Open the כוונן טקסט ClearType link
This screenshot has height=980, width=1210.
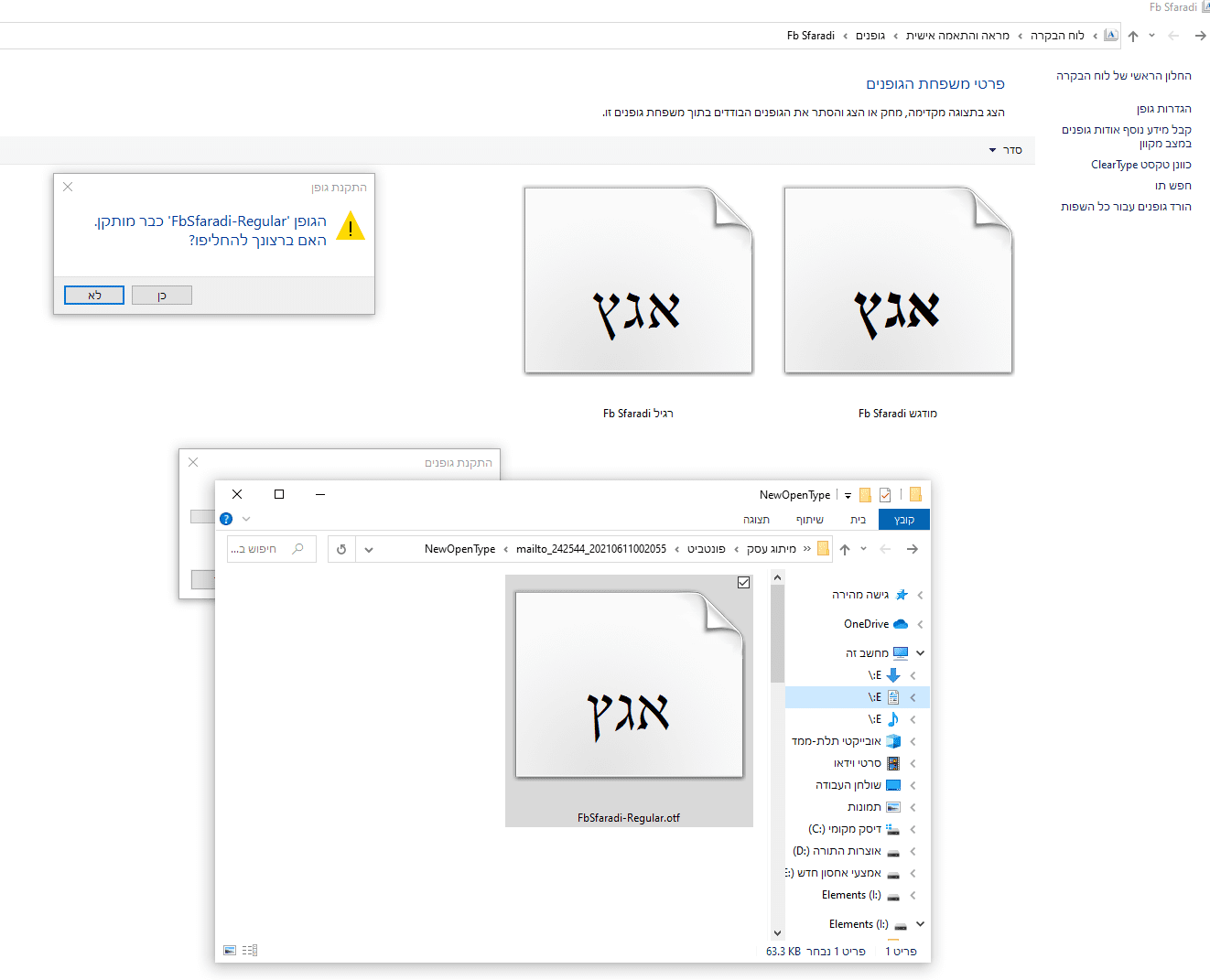point(1141,165)
